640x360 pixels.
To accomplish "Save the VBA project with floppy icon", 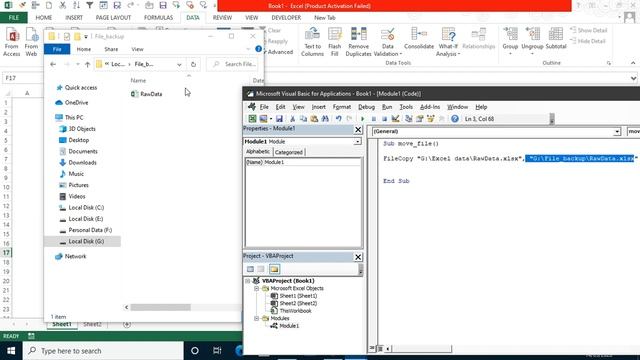I will [x=279, y=119].
